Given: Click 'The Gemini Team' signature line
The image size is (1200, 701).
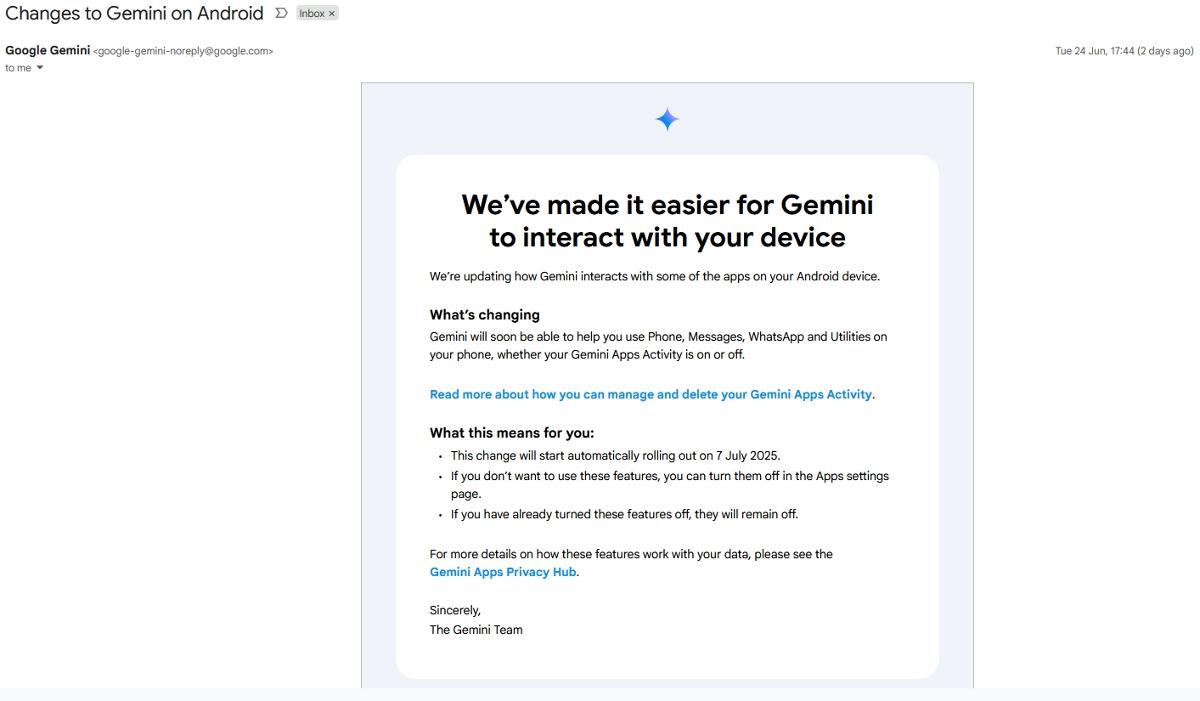Looking at the screenshot, I should click(475, 629).
